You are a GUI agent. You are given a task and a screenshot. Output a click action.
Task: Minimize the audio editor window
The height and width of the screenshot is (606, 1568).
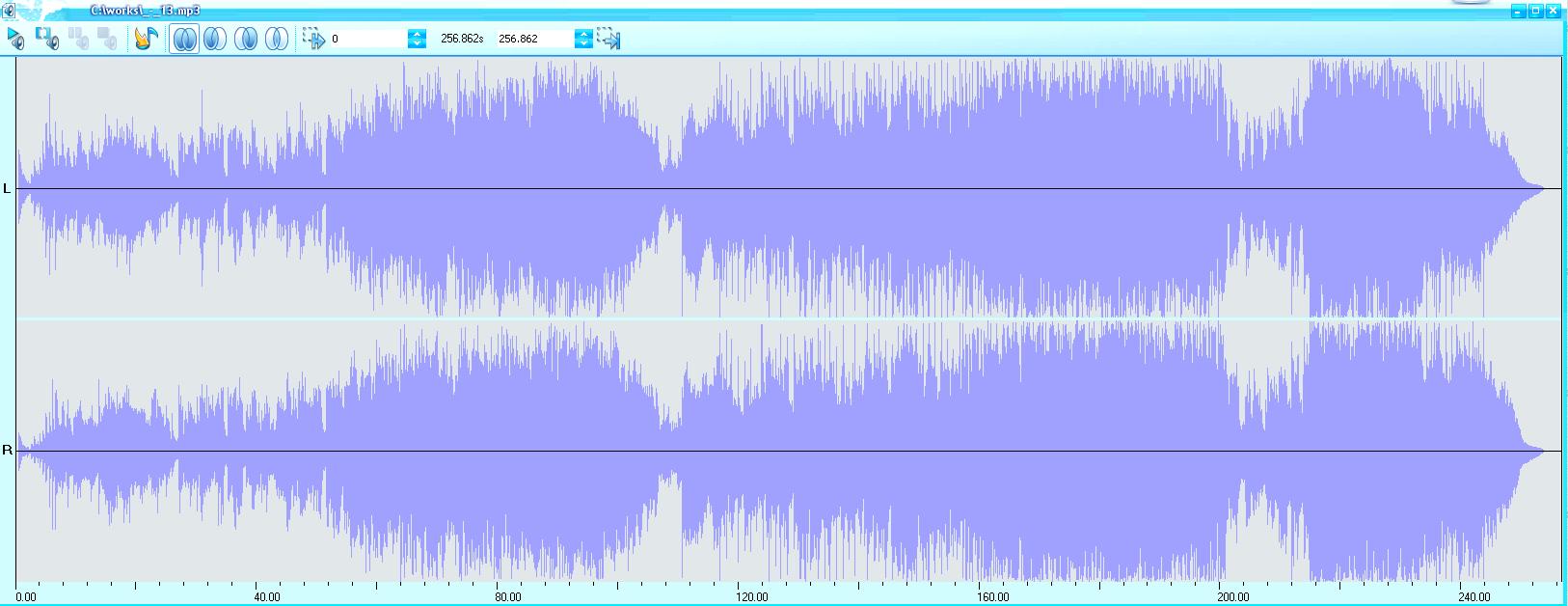1518,12
